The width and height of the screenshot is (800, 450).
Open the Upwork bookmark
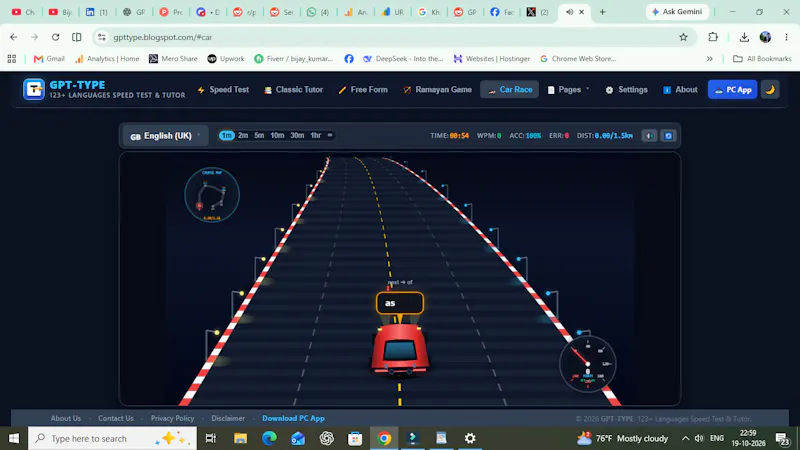coord(226,59)
